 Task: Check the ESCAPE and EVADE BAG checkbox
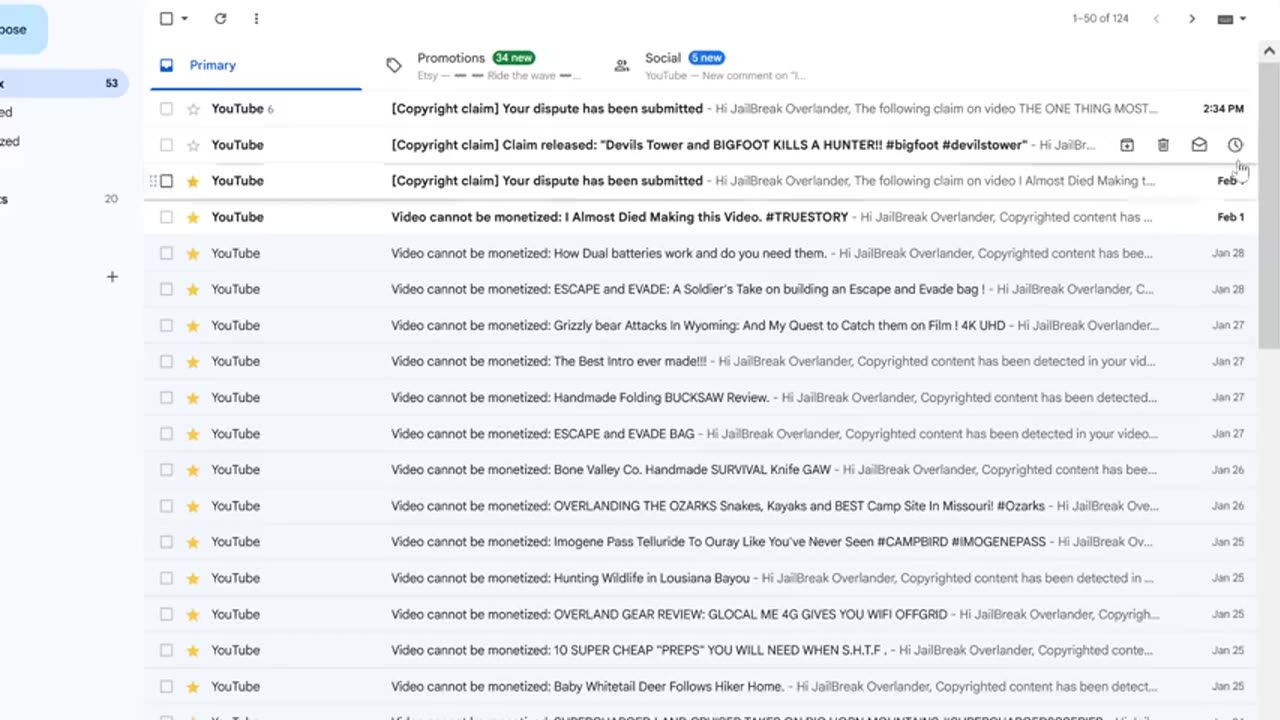[x=166, y=434]
